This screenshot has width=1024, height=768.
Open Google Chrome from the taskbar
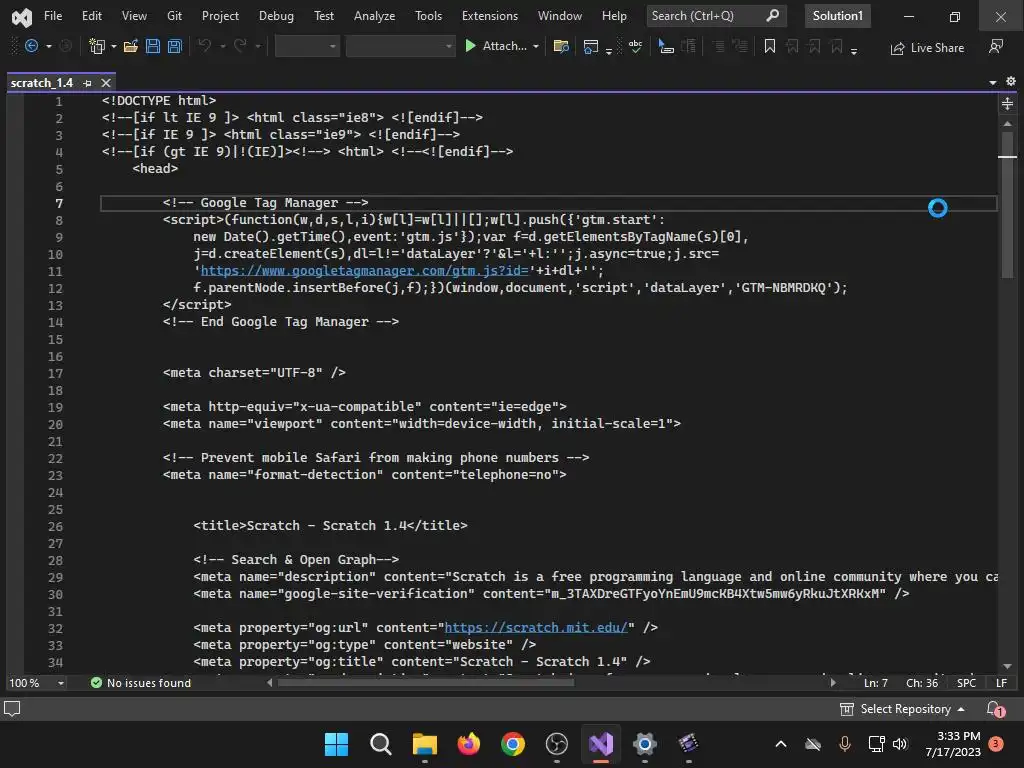click(513, 744)
